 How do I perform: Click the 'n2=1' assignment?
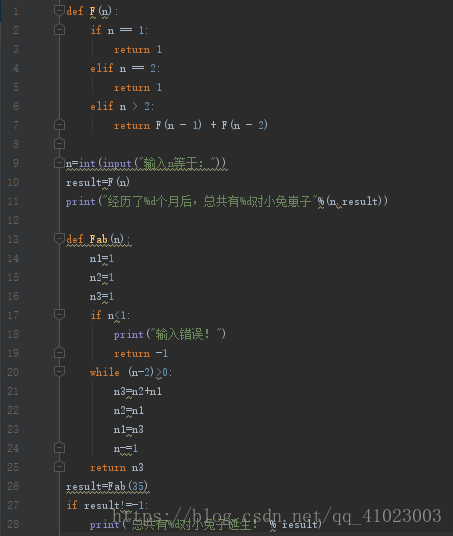pyautogui.click(x=102, y=277)
